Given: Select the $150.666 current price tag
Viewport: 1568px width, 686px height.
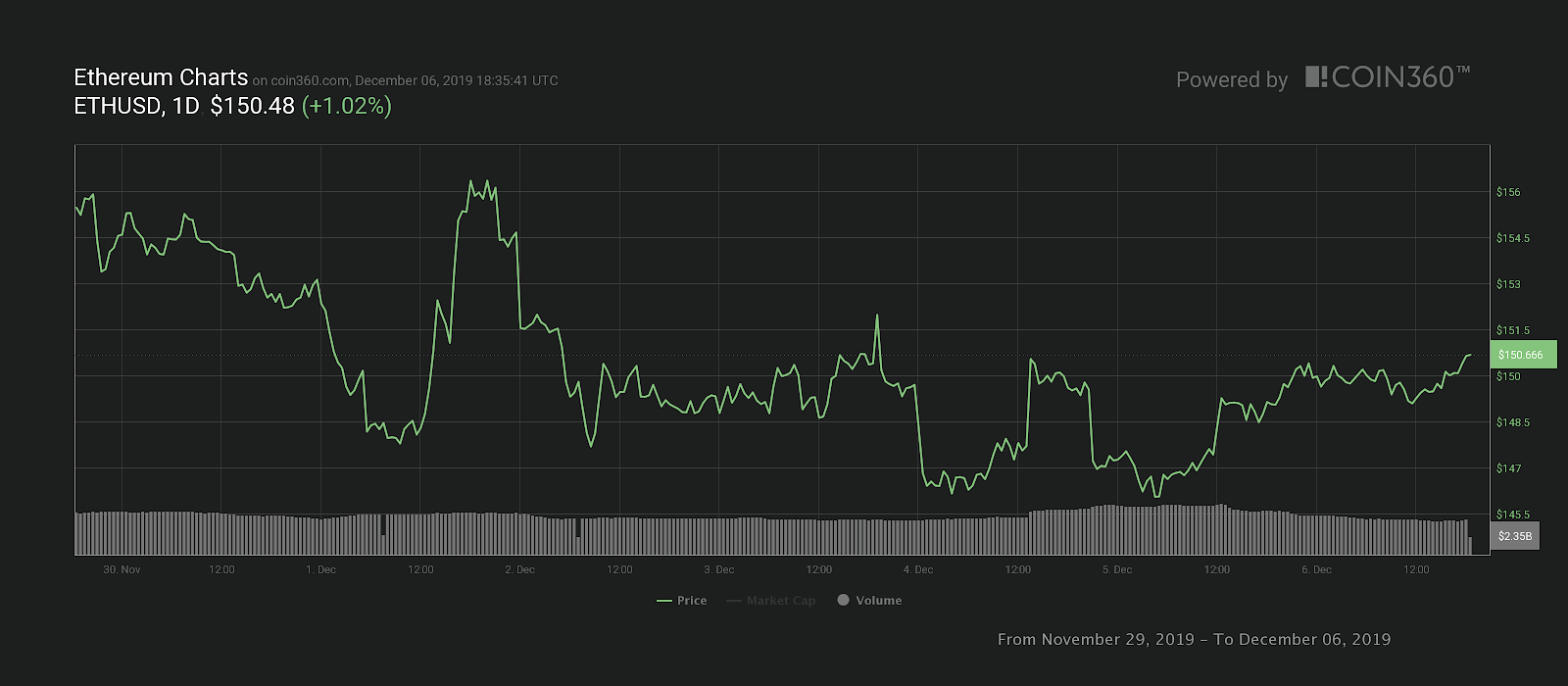Looking at the screenshot, I should pos(1523,355).
